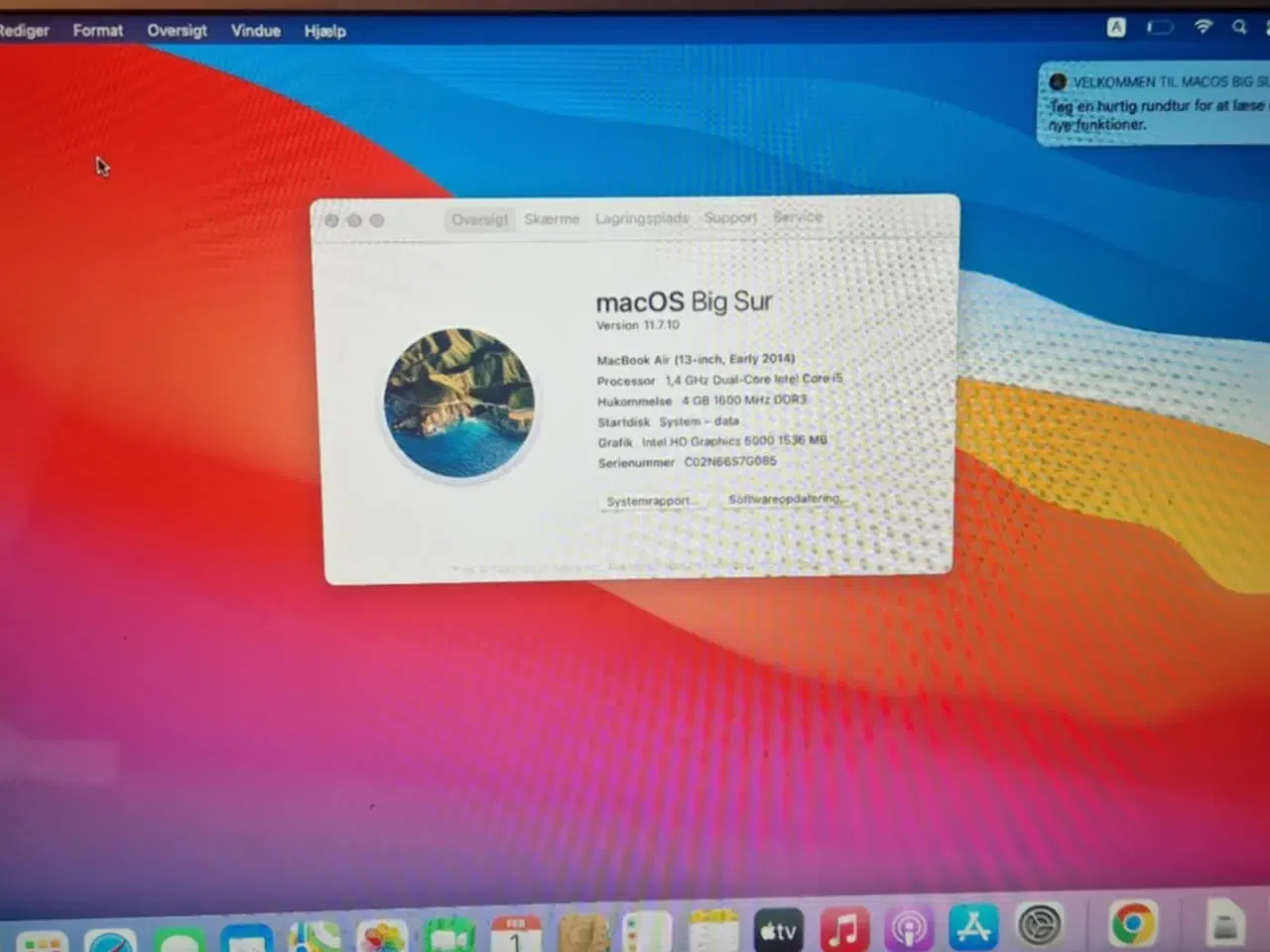Open the Wi-Fi status menu
Screen dimensions: 1270x952
pos(1203,27)
